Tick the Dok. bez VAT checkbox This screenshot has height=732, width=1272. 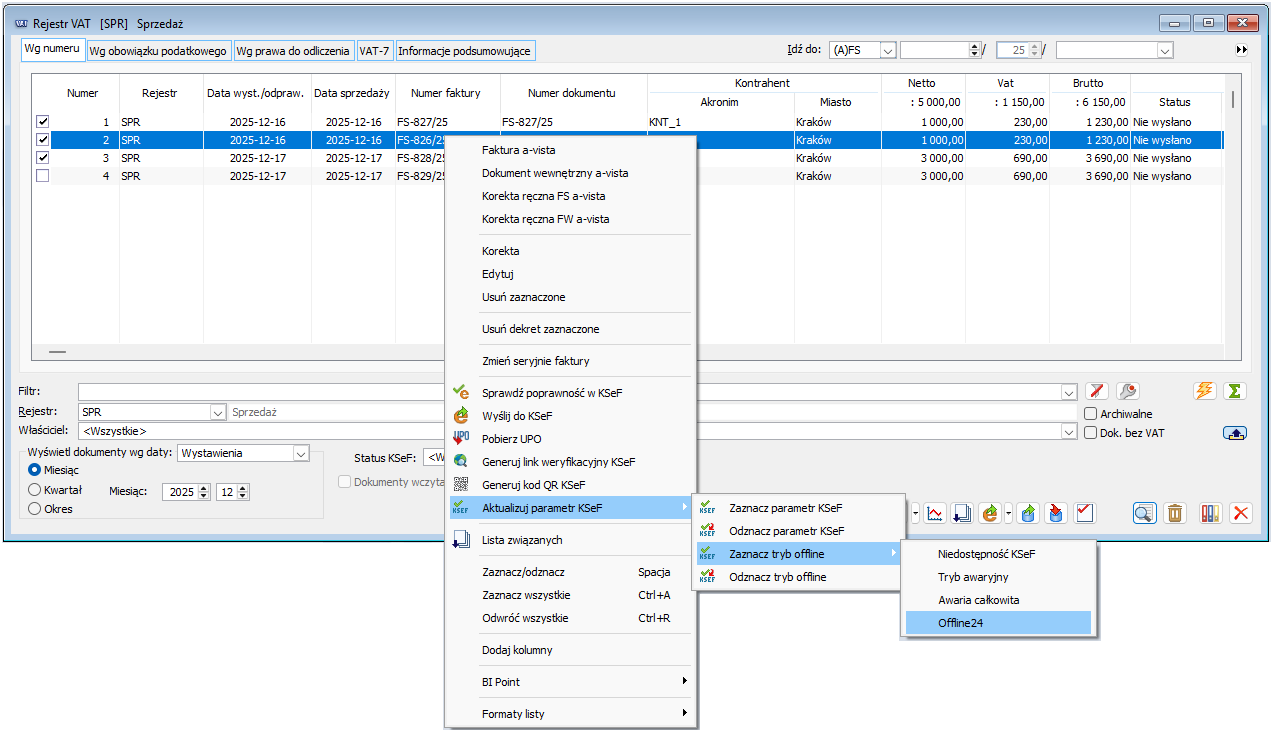pos(1091,433)
